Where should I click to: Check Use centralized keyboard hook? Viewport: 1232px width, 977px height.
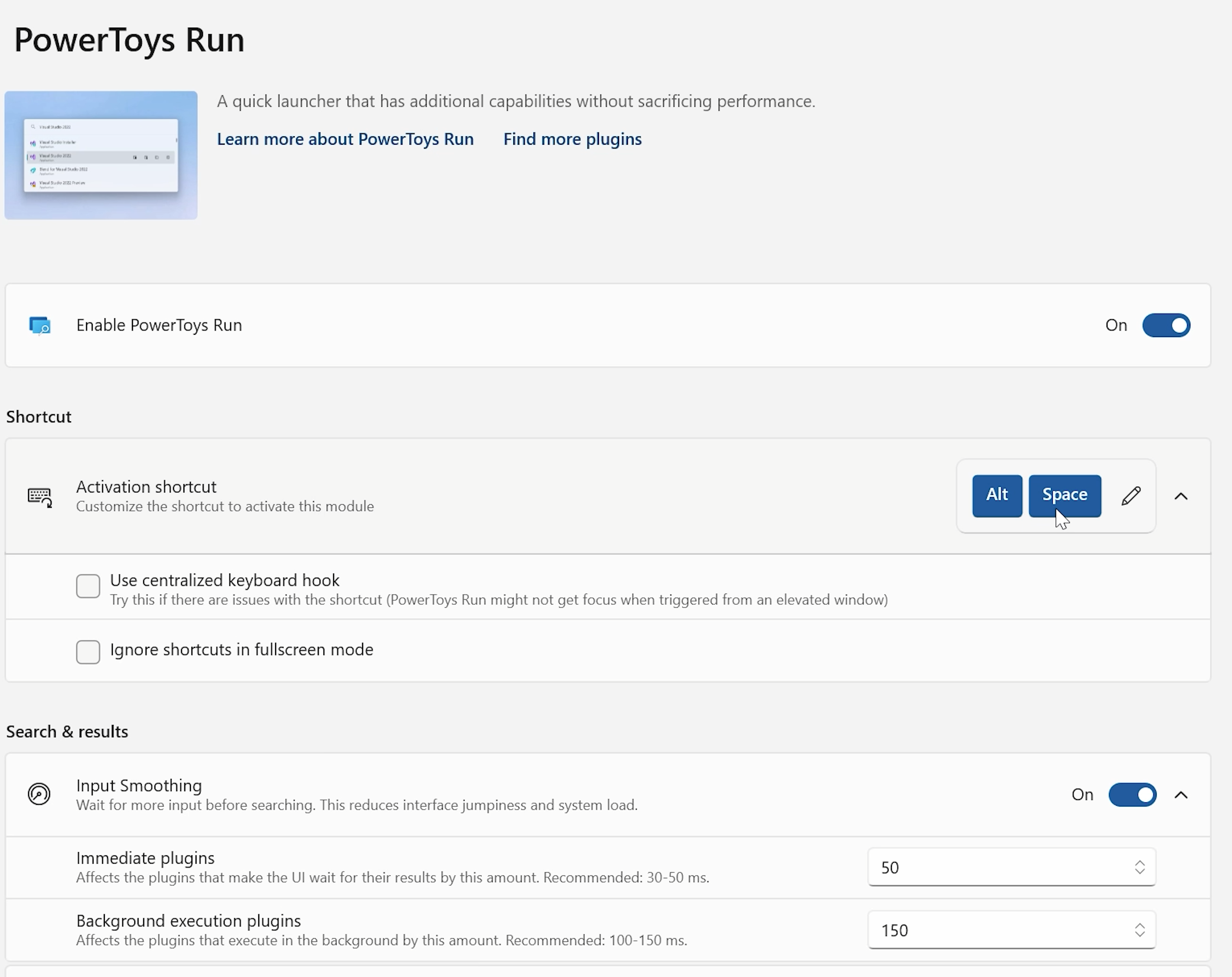(88, 586)
